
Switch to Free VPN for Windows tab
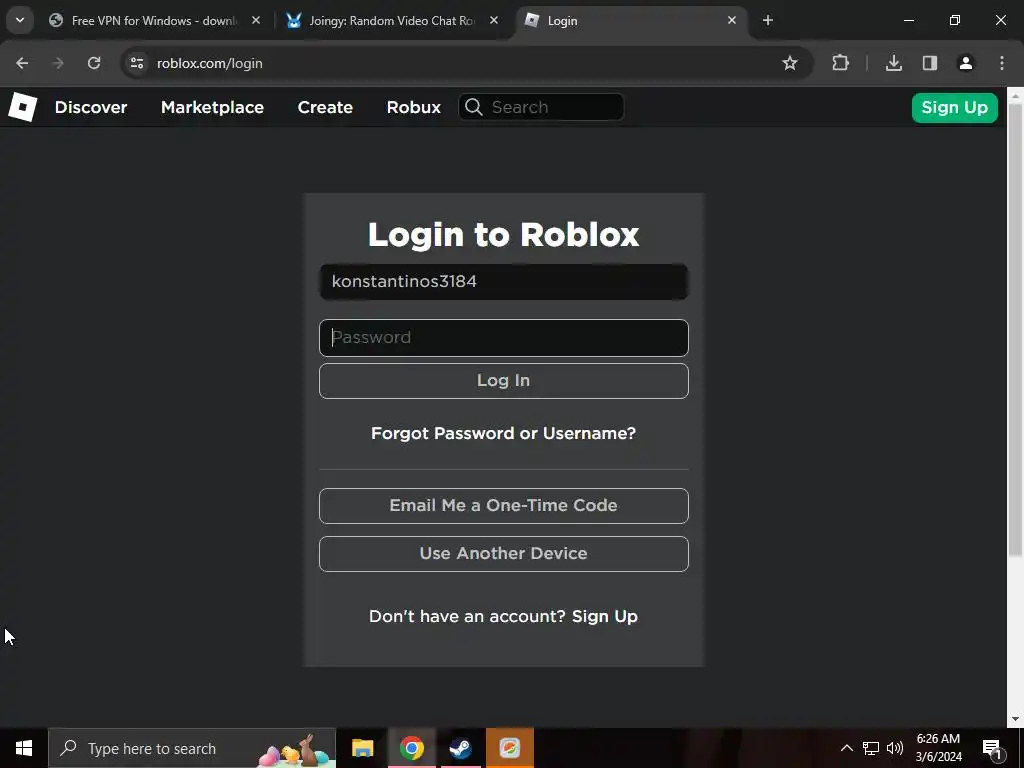(x=153, y=21)
